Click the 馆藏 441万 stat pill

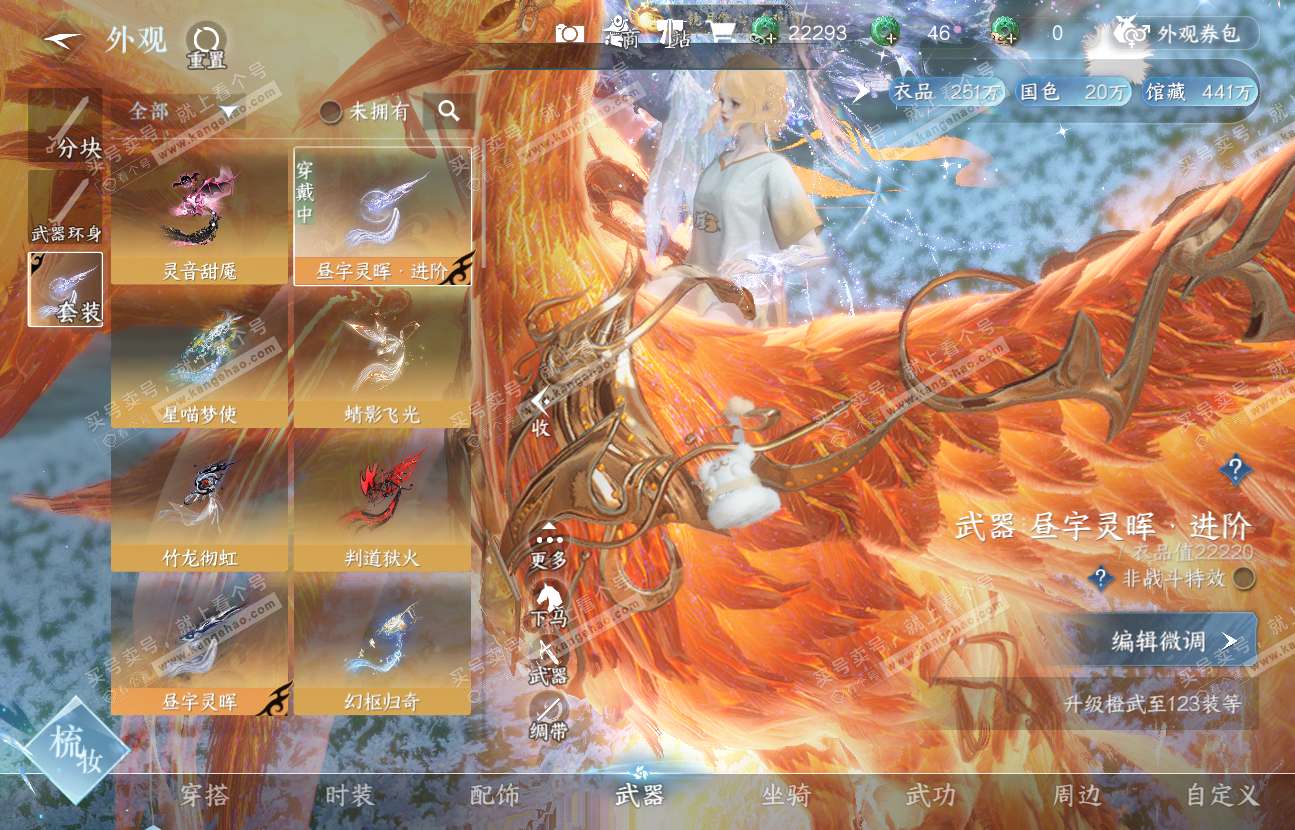point(1199,92)
